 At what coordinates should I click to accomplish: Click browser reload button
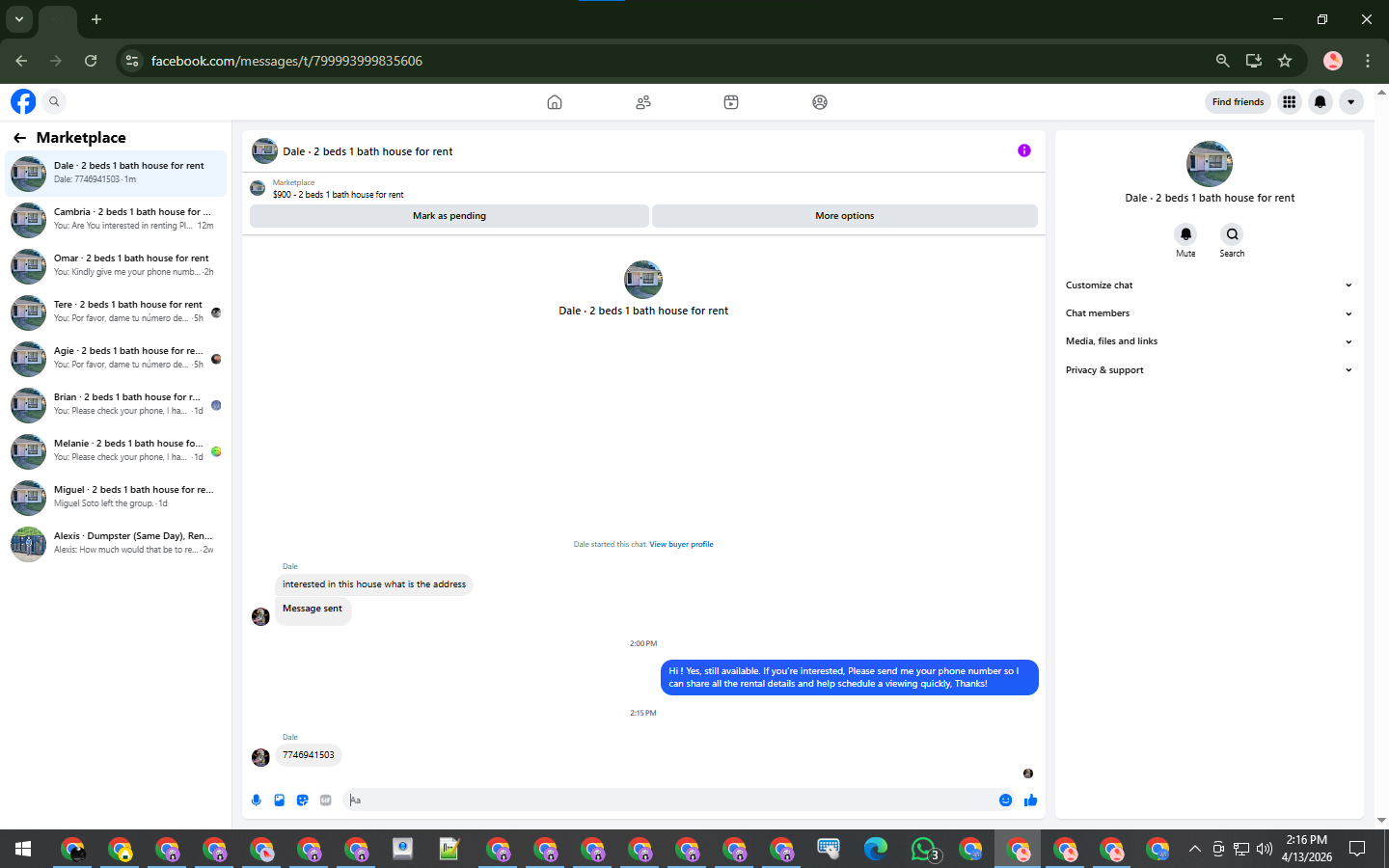(x=91, y=61)
